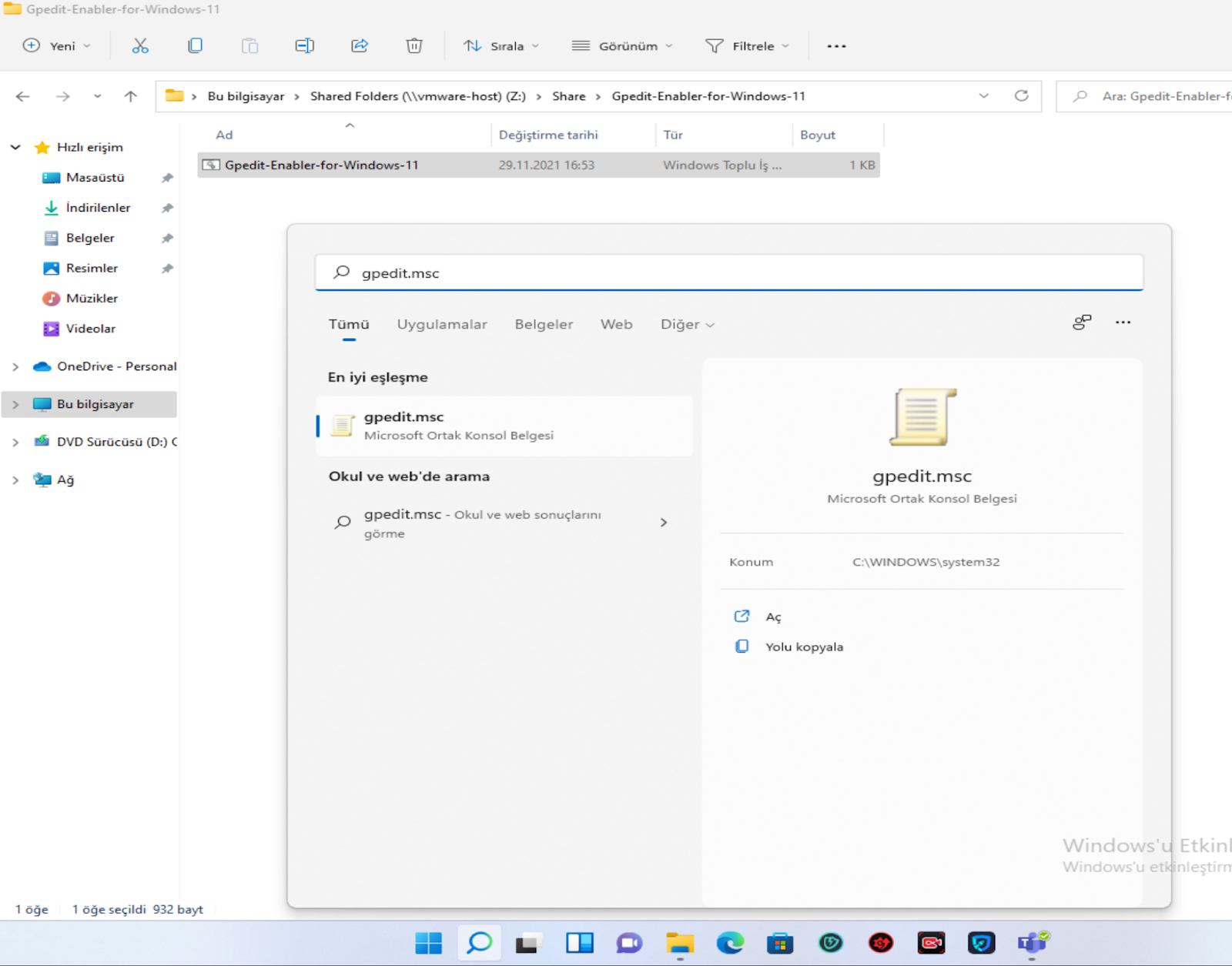Open Resimler folder in sidebar

(92, 268)
